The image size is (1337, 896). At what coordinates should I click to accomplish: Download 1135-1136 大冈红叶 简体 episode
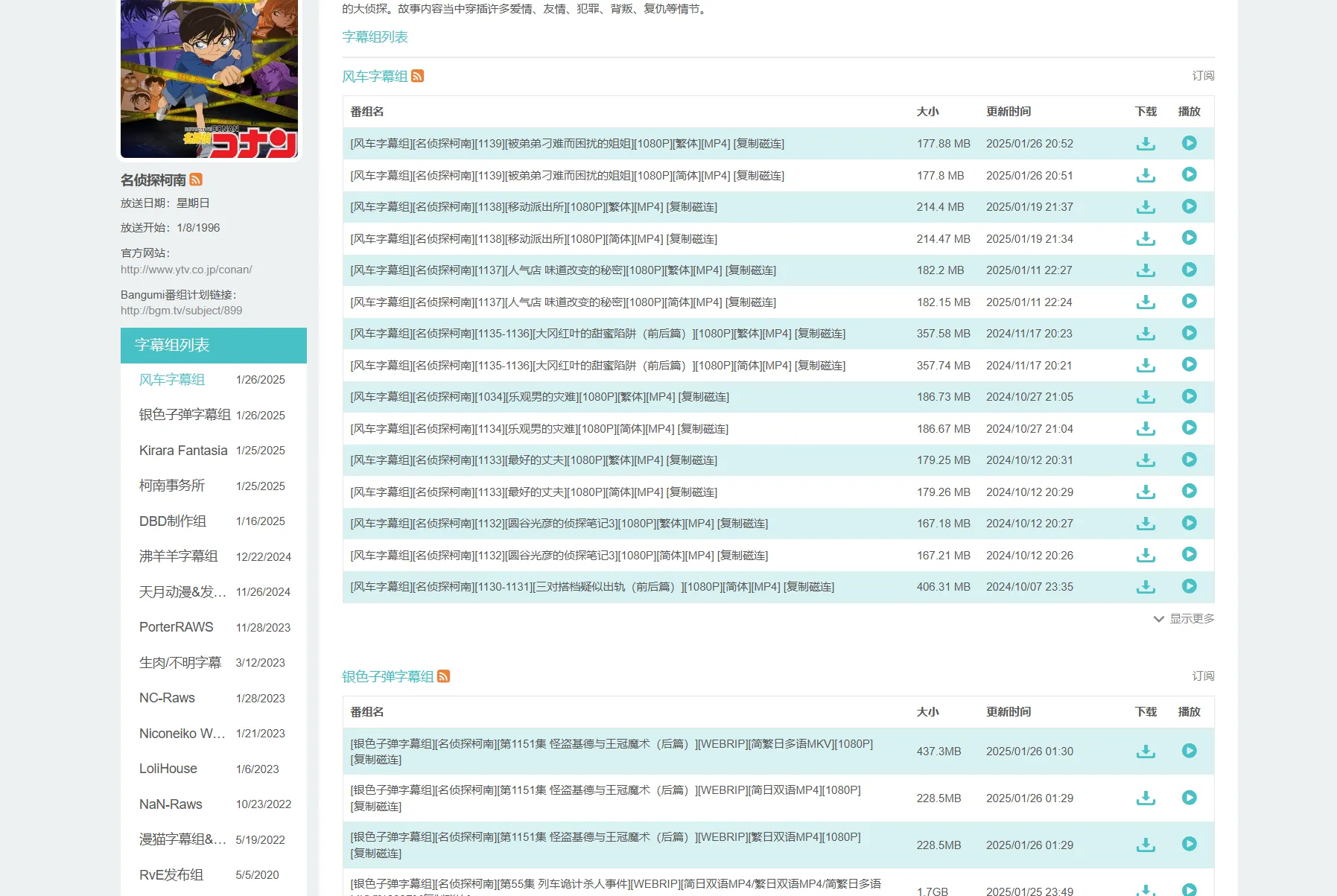click(1146, 365)
